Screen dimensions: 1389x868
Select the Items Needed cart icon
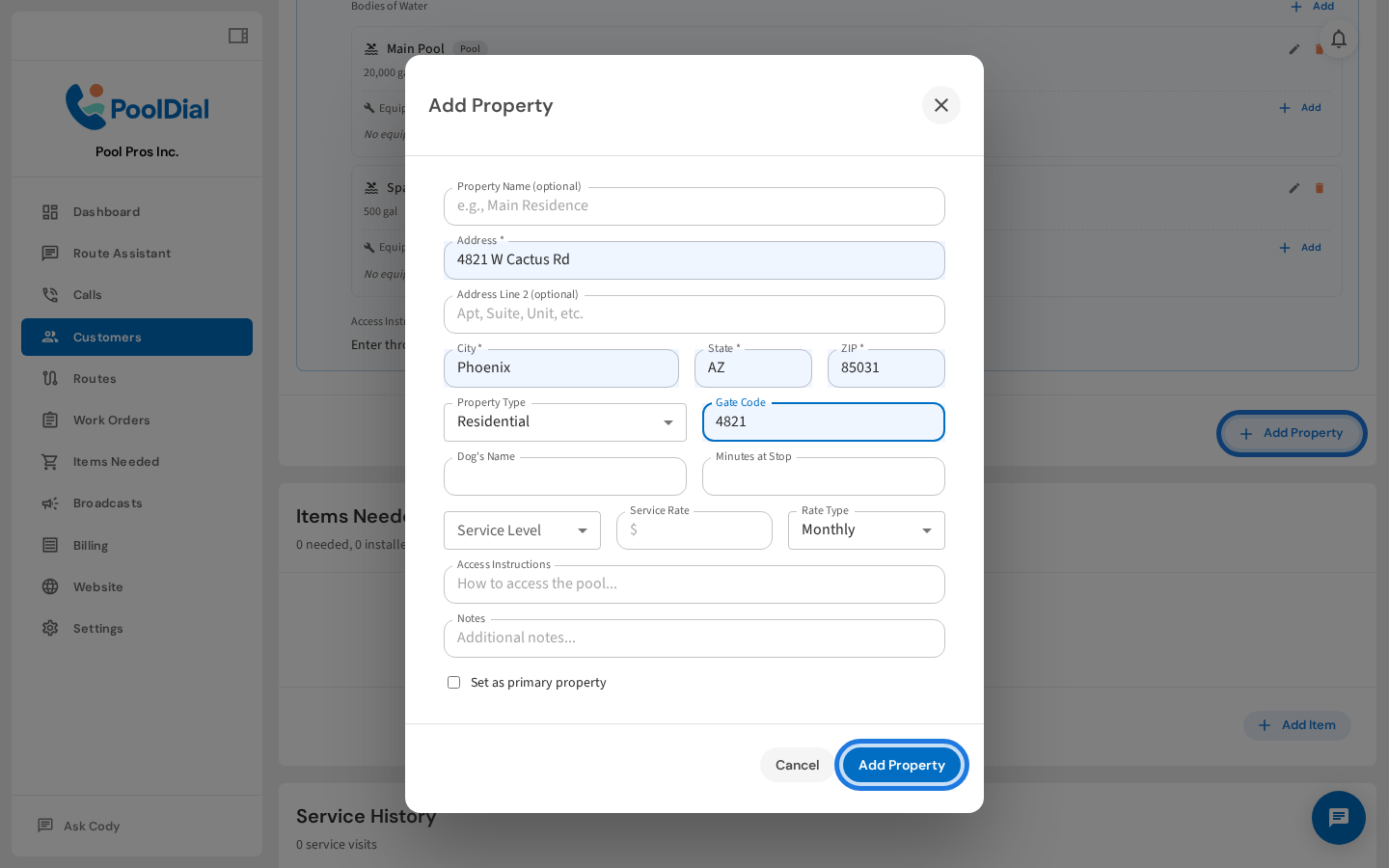point(50,461)
